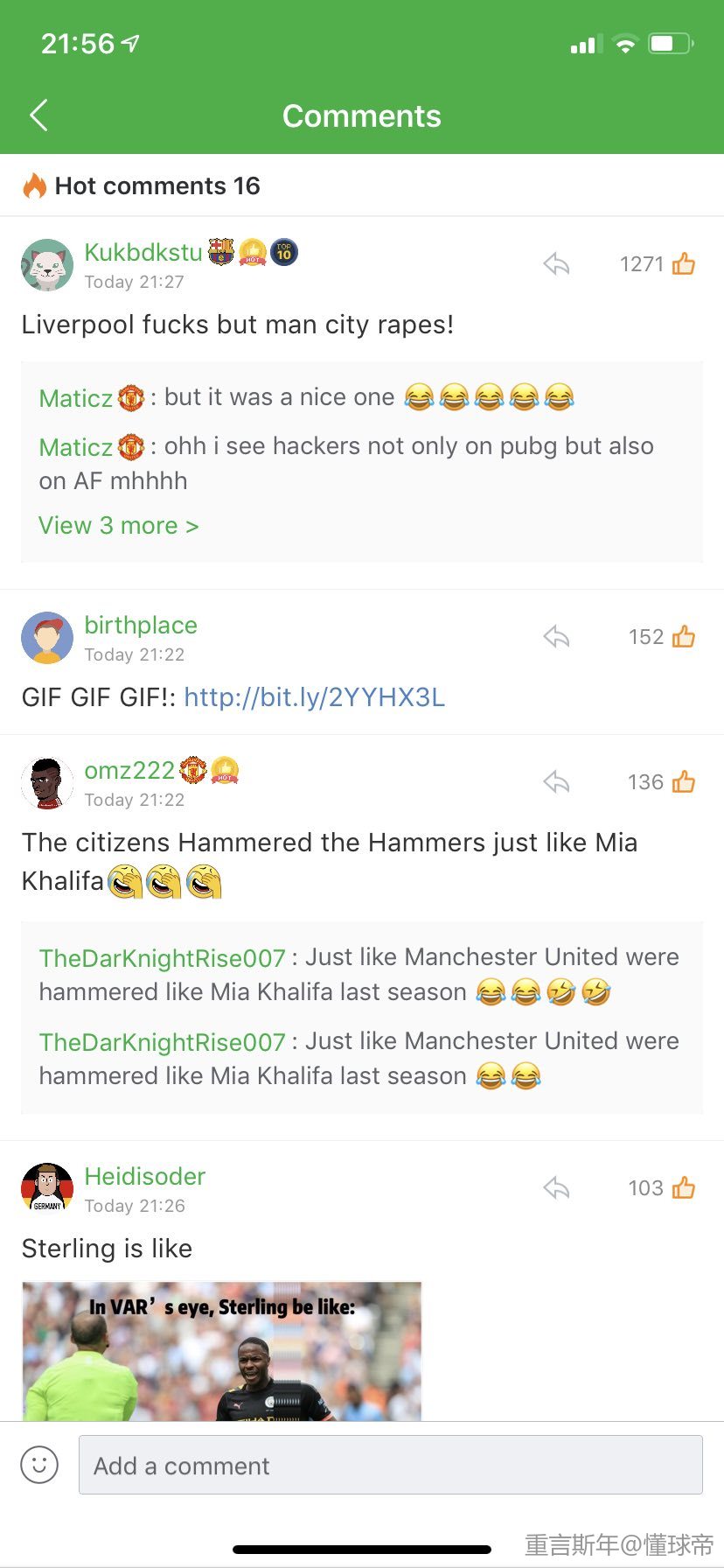Viewport: 724px width, 1568px height.
Task: Tap the thumbs-up on Heidisoder's comment
Action: (x=684, y=1187)
